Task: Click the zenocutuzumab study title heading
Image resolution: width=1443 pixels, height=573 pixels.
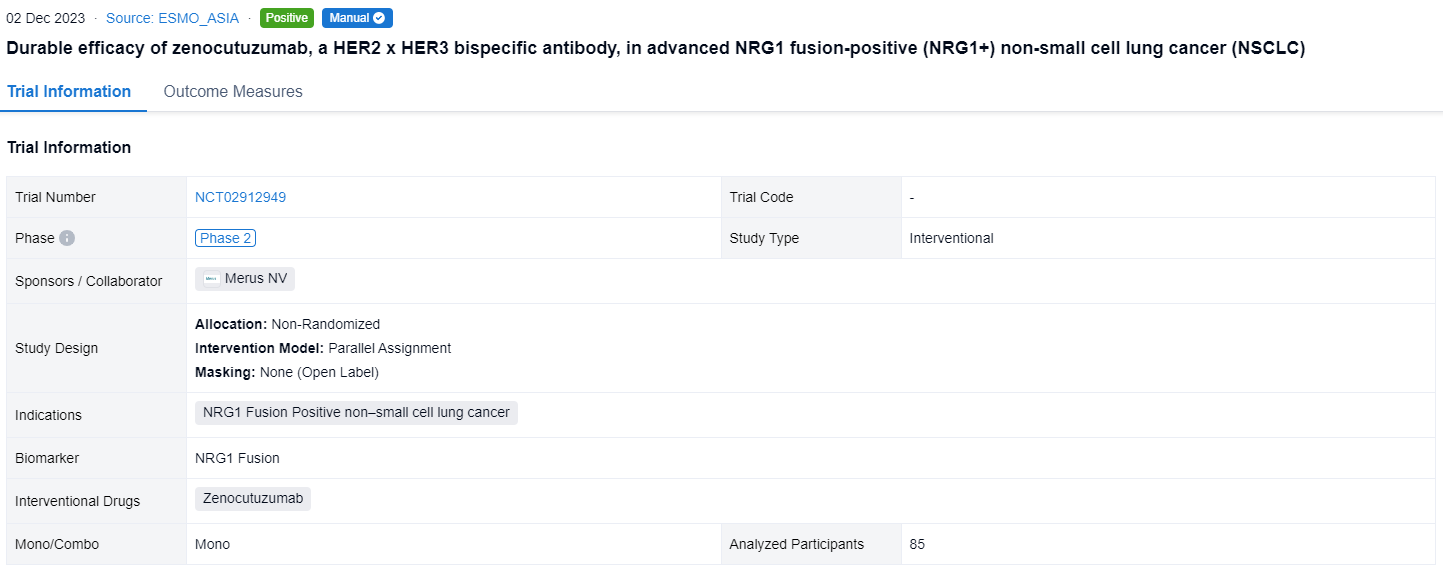Action: [x=655, y=48]
